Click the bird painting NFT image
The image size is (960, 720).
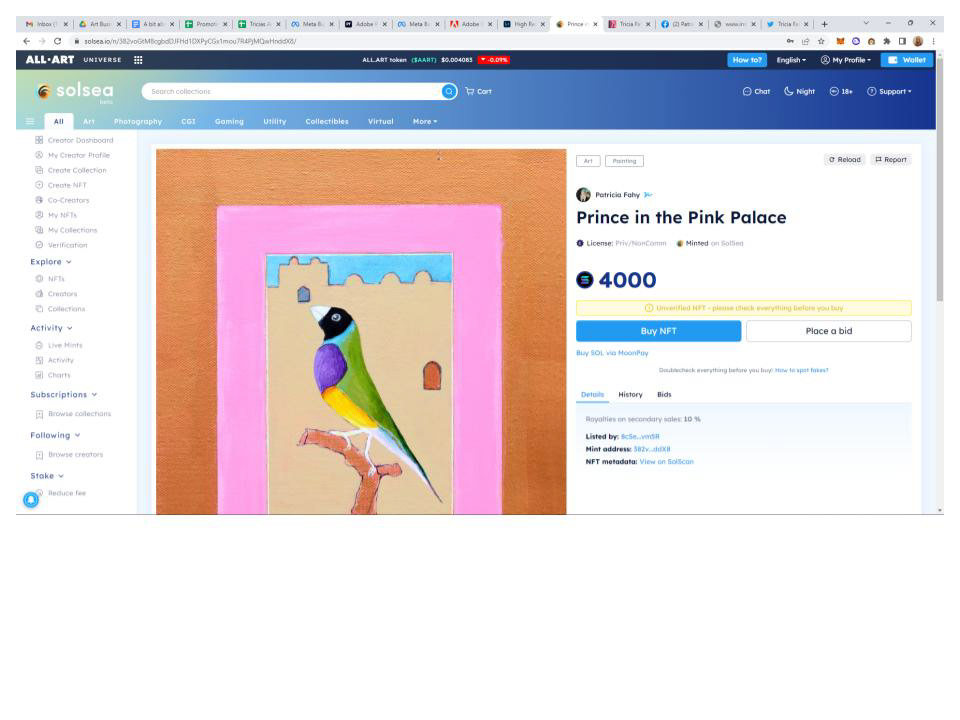click(x=361, y=332)
